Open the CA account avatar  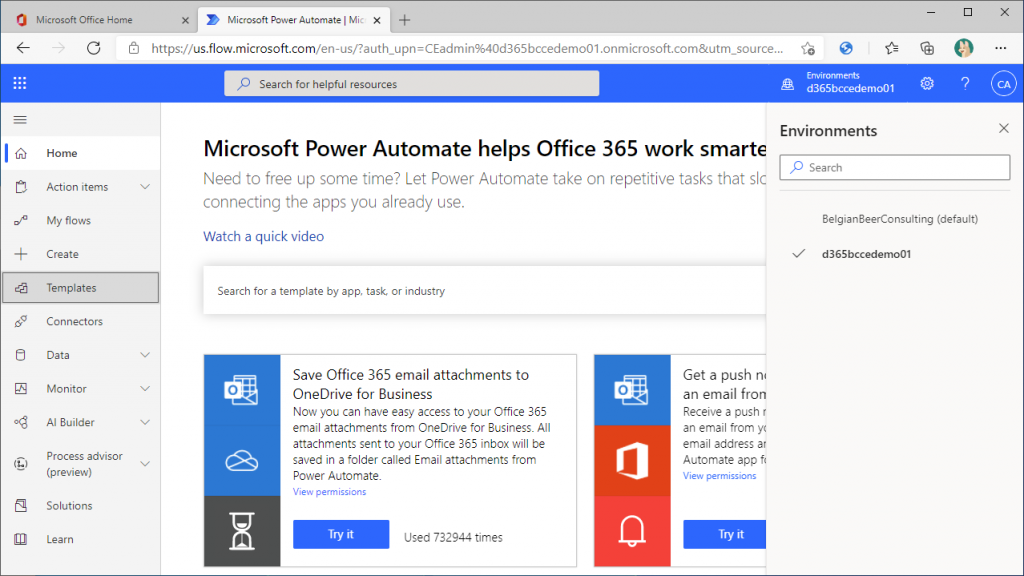tap(1003, 84)
